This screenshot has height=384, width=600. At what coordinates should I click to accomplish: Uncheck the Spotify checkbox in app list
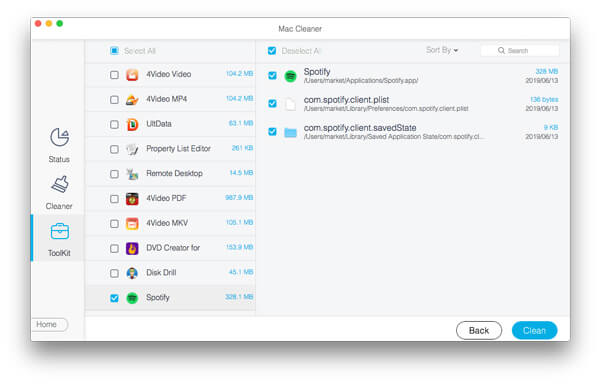click(114, 298)
